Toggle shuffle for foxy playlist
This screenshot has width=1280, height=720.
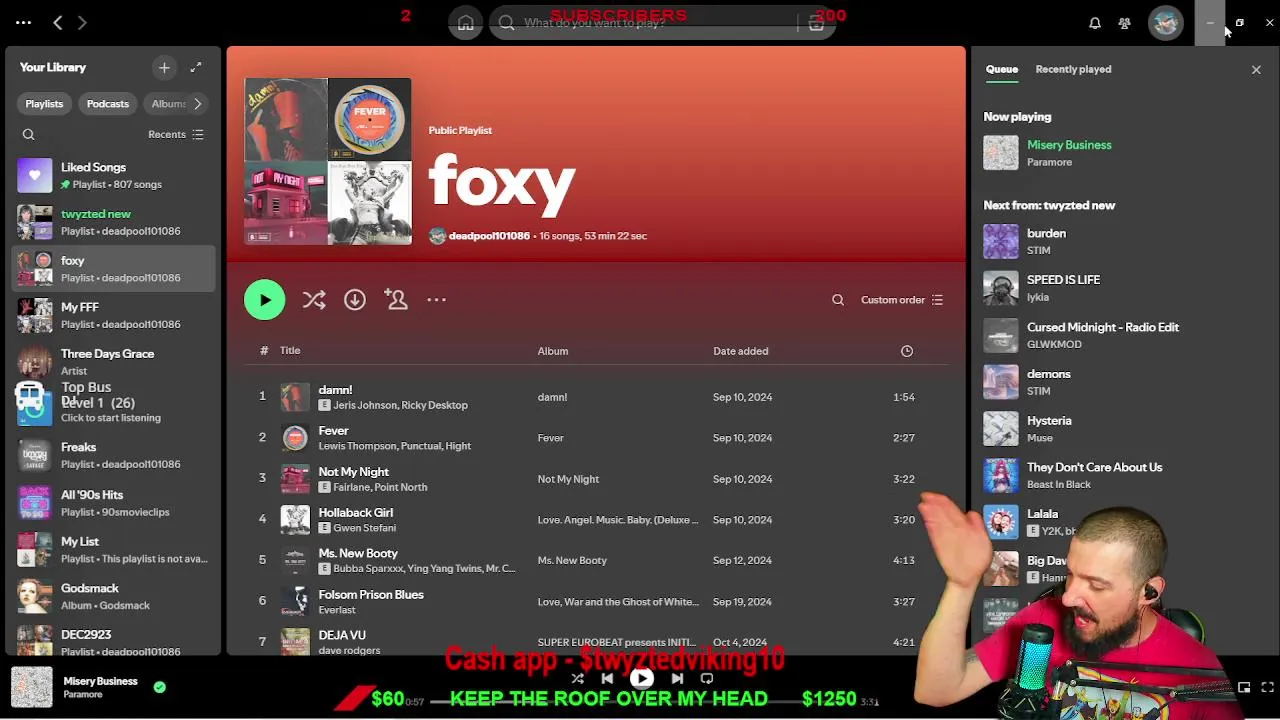point(314,300)
